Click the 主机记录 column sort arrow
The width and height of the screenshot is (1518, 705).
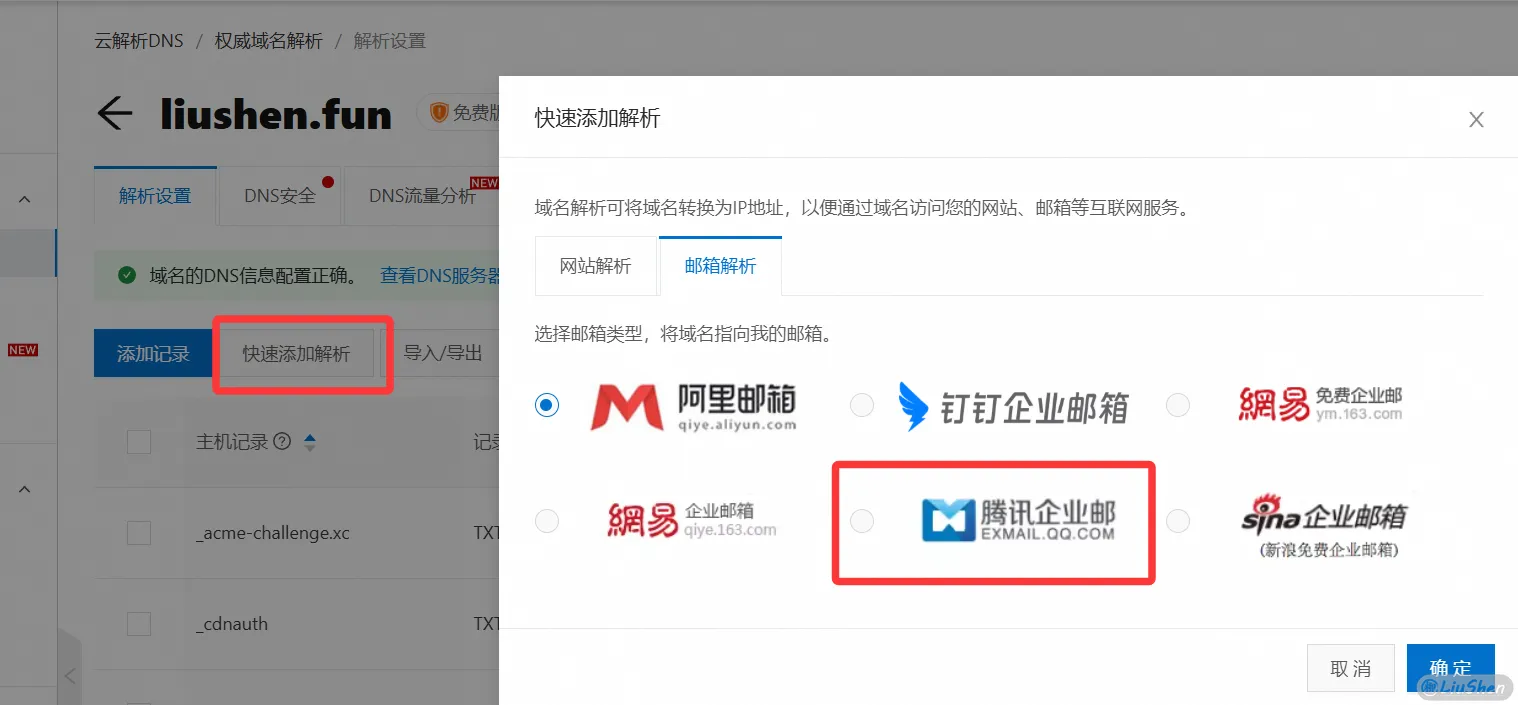point(310,441)
